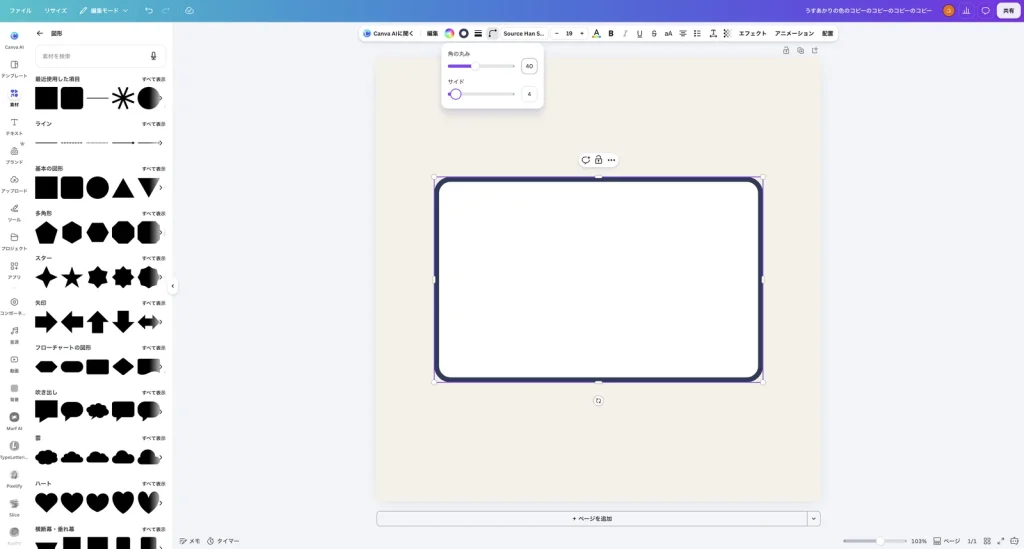Open the 配置 tab
Viewport: 1024px width, 549px height.
pos(827,33)
